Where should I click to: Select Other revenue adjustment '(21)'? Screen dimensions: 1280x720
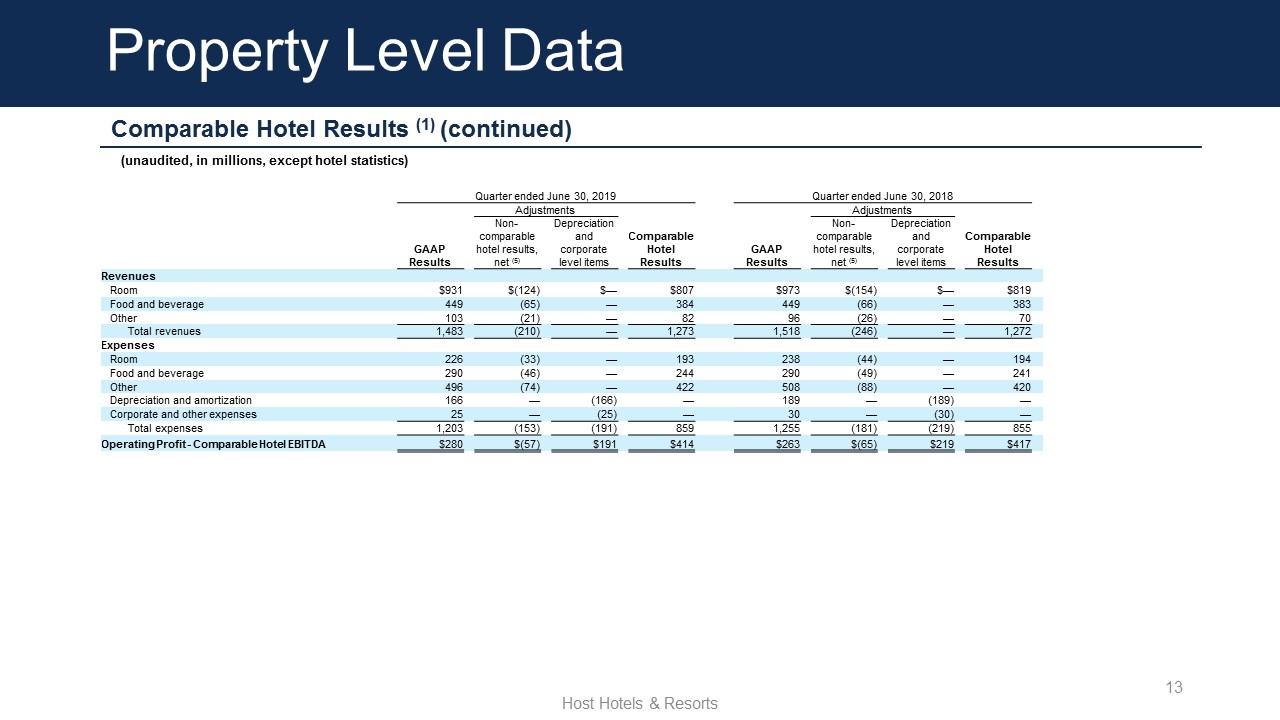click(x=527, y=318)
